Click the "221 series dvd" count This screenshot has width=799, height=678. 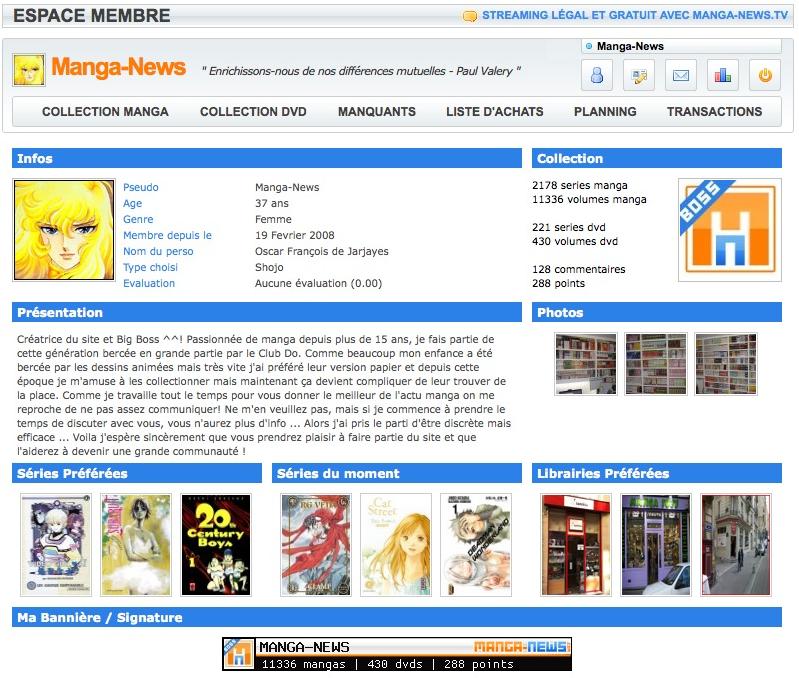coord(569,227)
